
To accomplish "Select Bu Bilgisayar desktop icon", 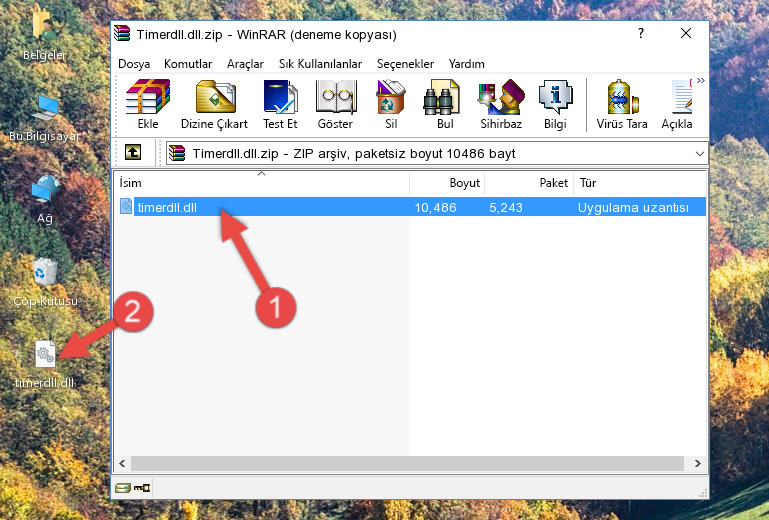I will (x=45, y=118).
